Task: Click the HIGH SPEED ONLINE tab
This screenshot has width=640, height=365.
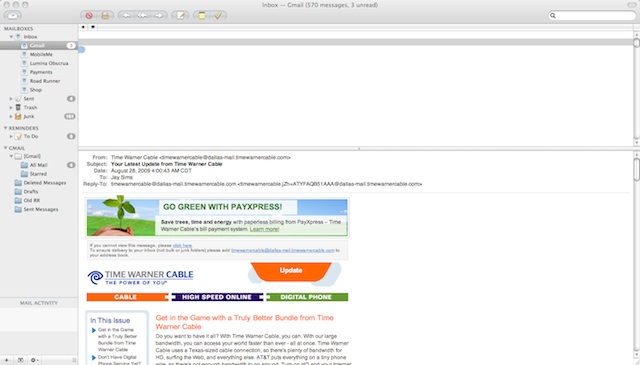Action: point(217,297)
